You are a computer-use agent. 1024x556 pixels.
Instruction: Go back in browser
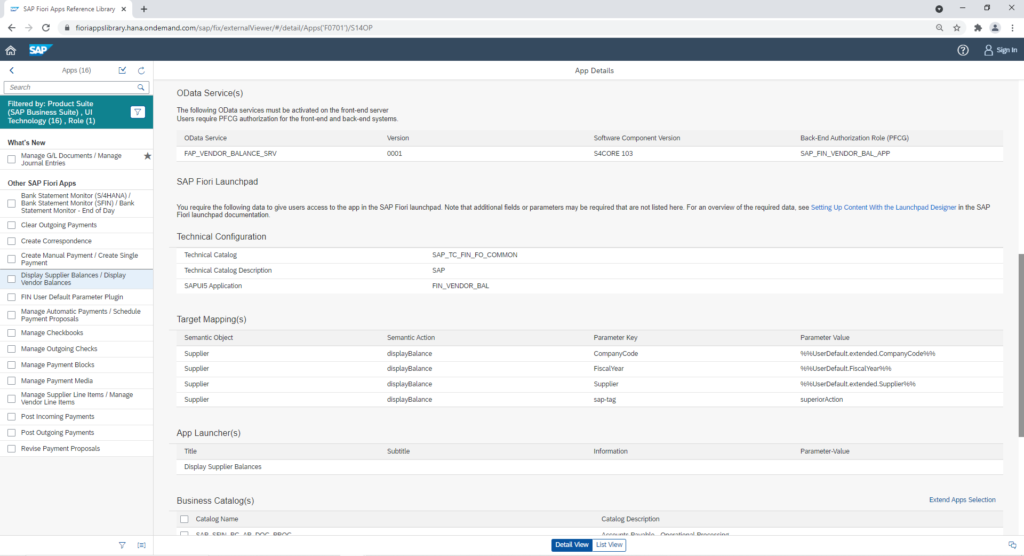coord(12,28)
